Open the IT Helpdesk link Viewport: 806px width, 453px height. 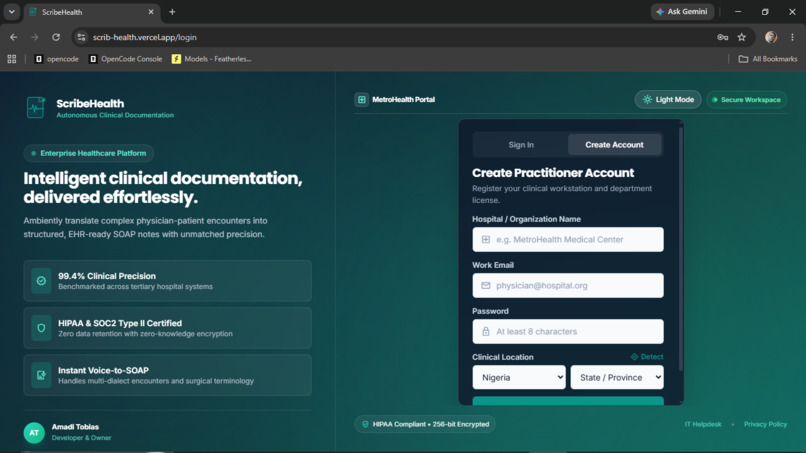point(703,424)
